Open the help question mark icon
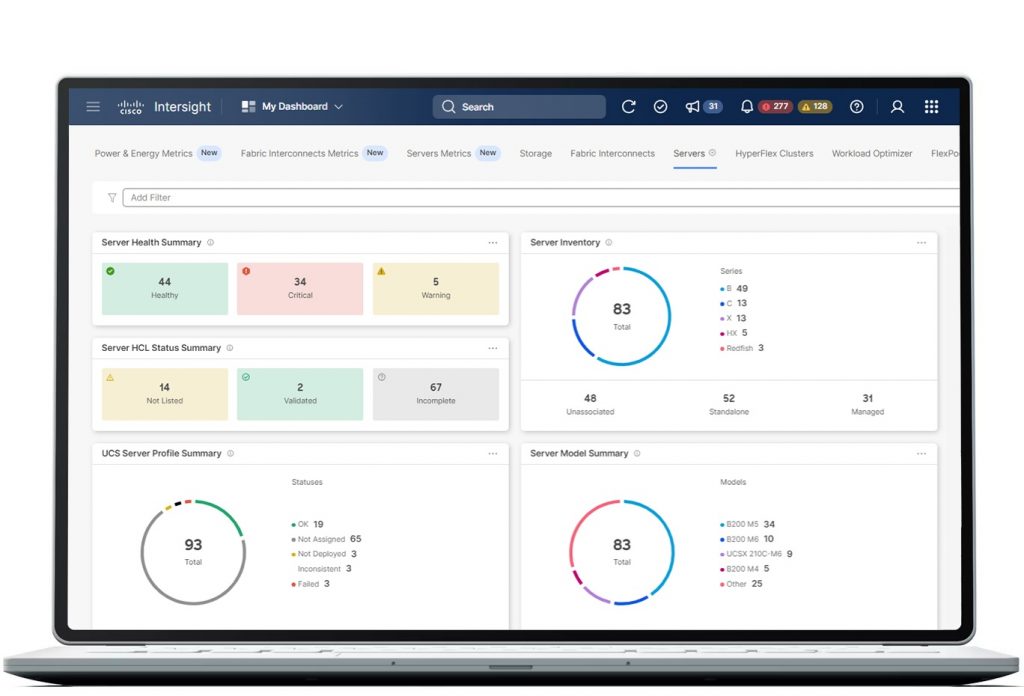The width and height of the screenshot is (1024, 696). (856, 107)
